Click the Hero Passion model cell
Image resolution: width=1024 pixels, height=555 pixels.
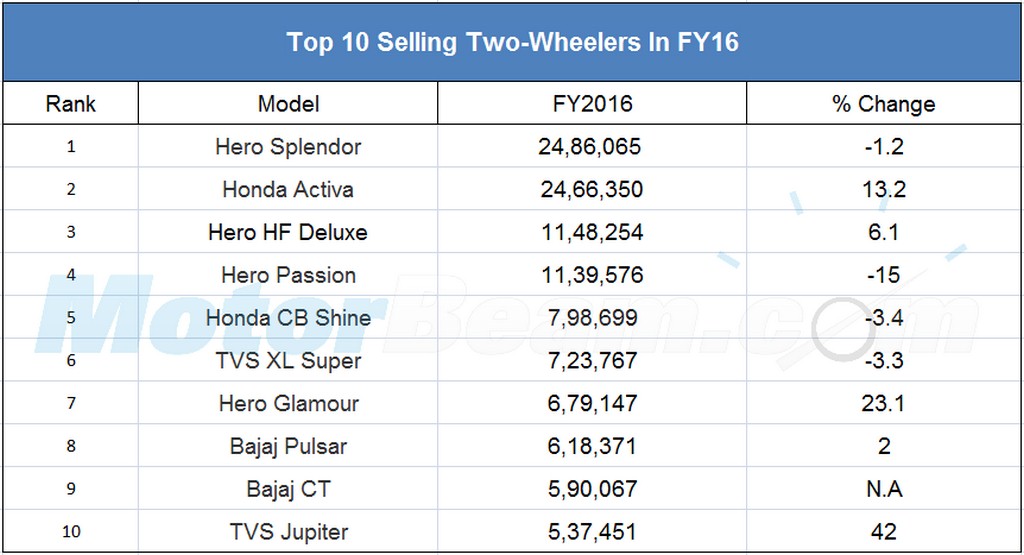[x=288, y=276]
